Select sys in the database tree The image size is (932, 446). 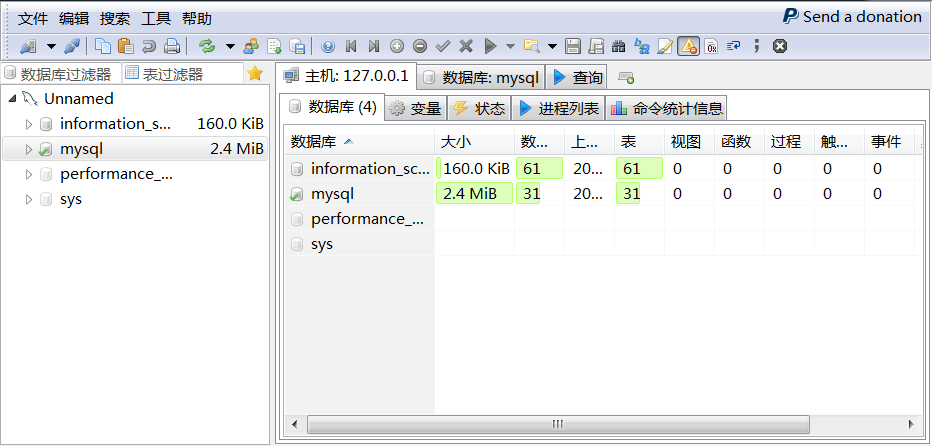71,199
